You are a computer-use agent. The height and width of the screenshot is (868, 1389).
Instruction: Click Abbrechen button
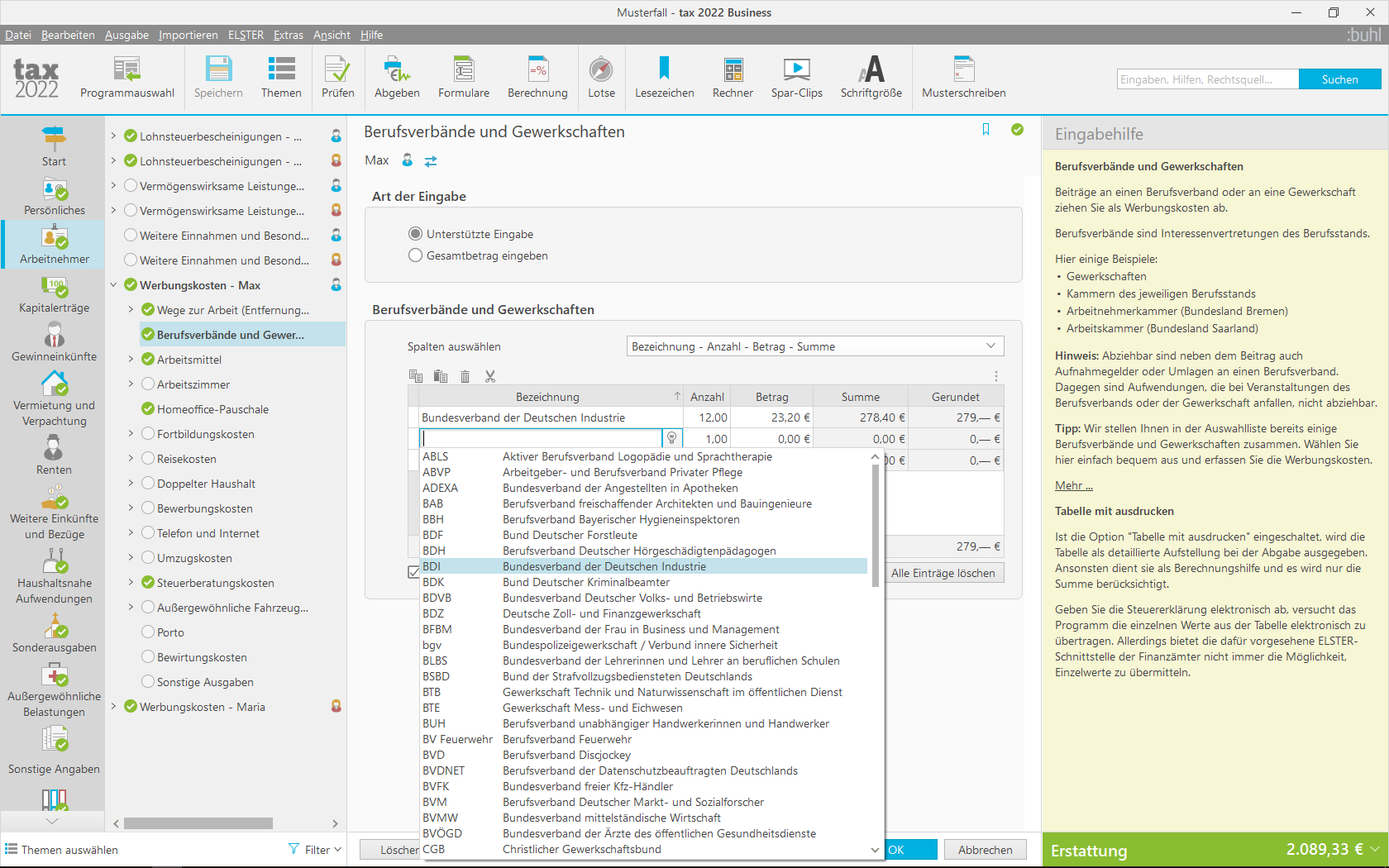(985, 850)
